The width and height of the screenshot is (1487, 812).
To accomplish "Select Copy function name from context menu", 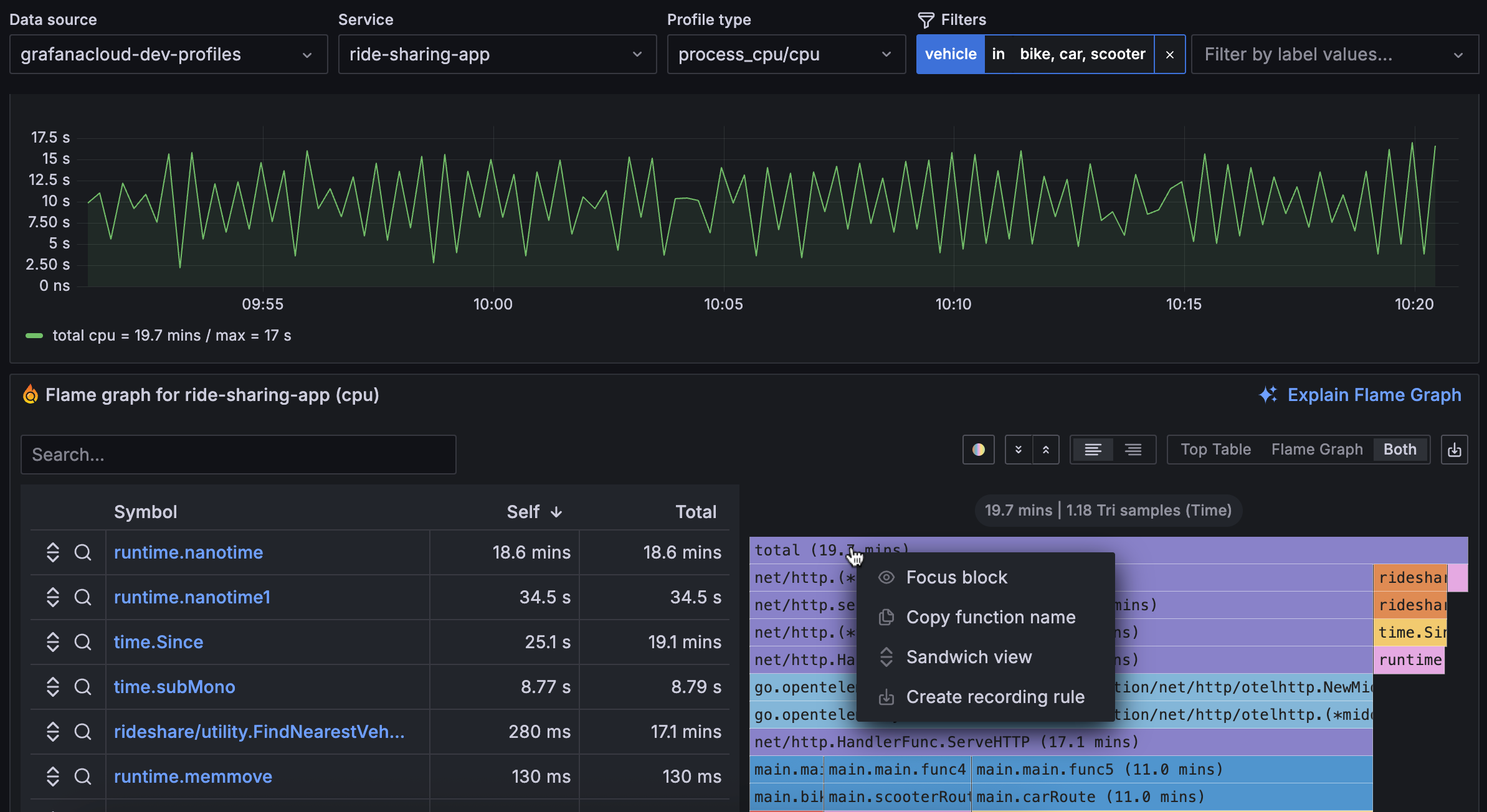I will (x=991, y=617).
